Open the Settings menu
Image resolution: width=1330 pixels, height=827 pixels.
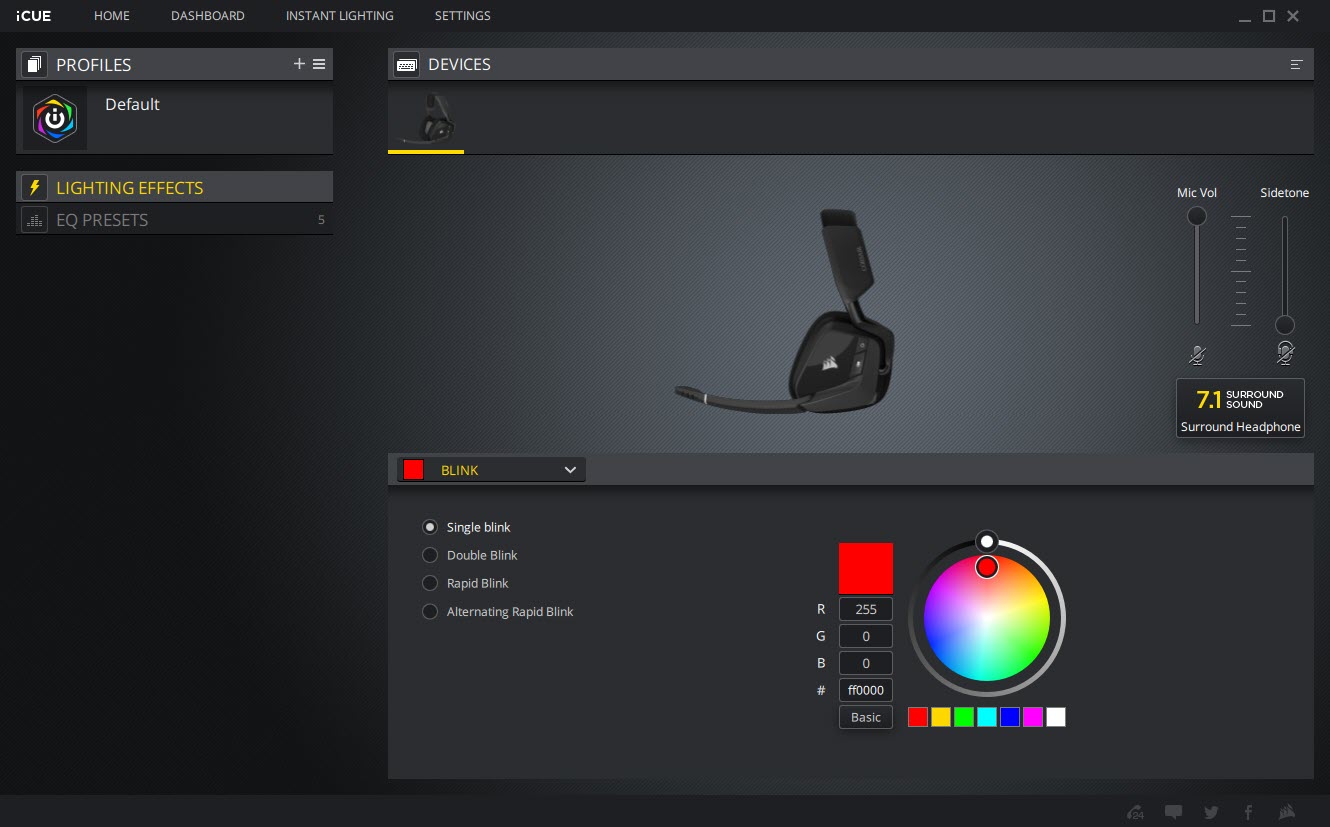point(462,16)
